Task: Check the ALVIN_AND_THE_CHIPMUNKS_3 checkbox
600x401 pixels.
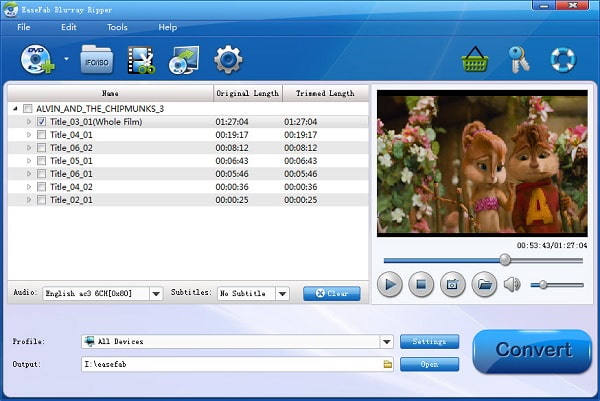Action: click(28, 109)
